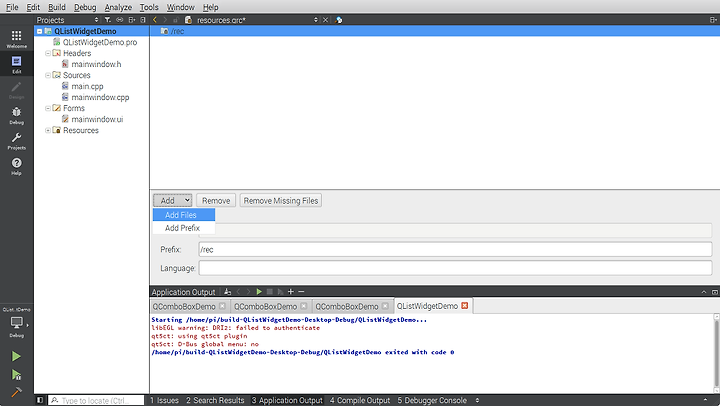Choose Add Files from dropdown

click(x=184, y=215)
